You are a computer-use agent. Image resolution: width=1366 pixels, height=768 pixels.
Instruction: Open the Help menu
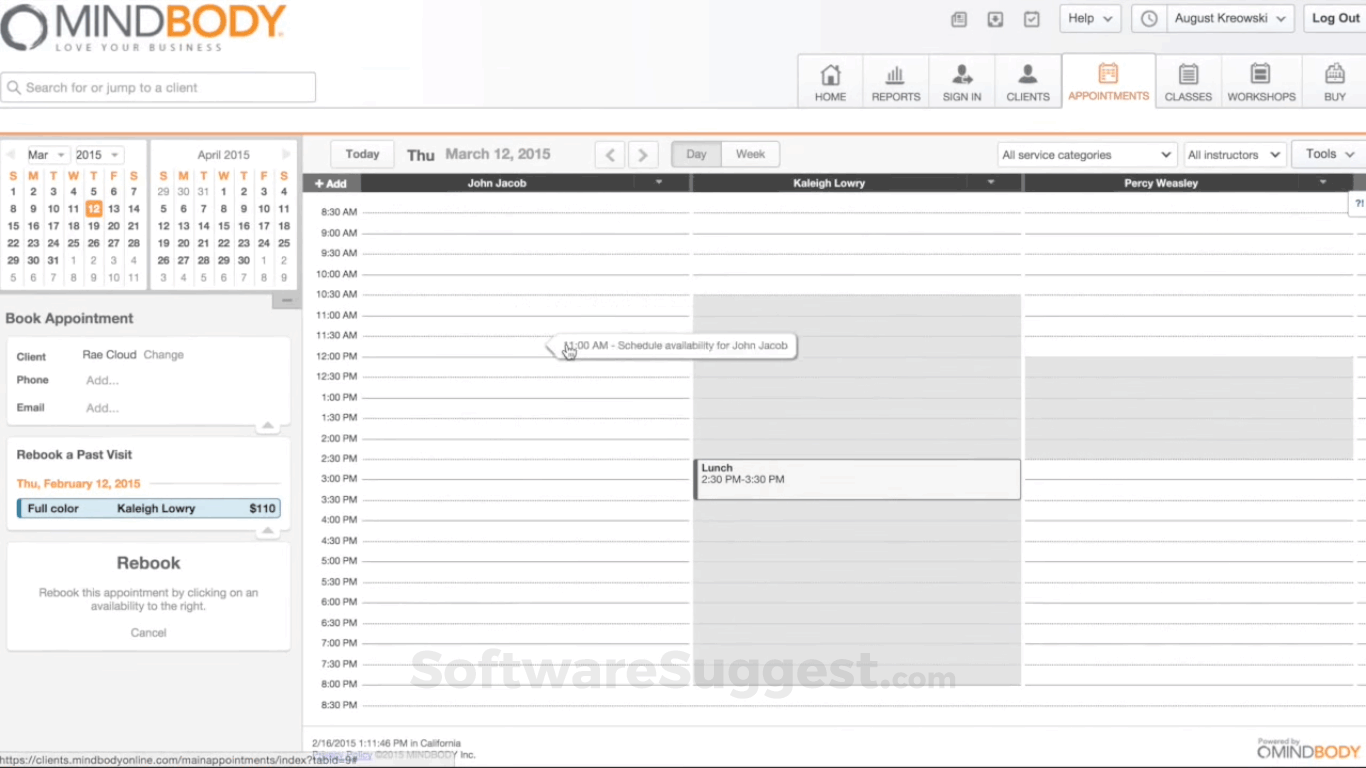[x=1089, y=18]
